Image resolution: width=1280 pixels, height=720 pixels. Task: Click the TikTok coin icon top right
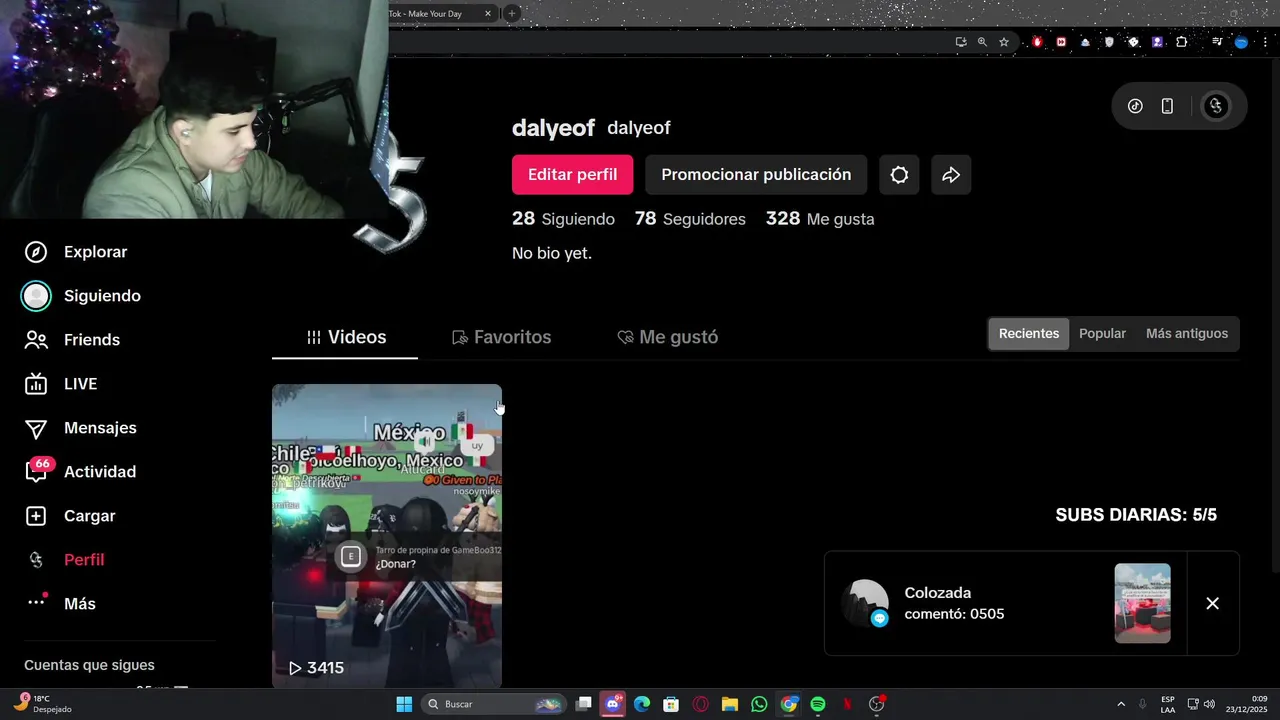point(1135,106)
